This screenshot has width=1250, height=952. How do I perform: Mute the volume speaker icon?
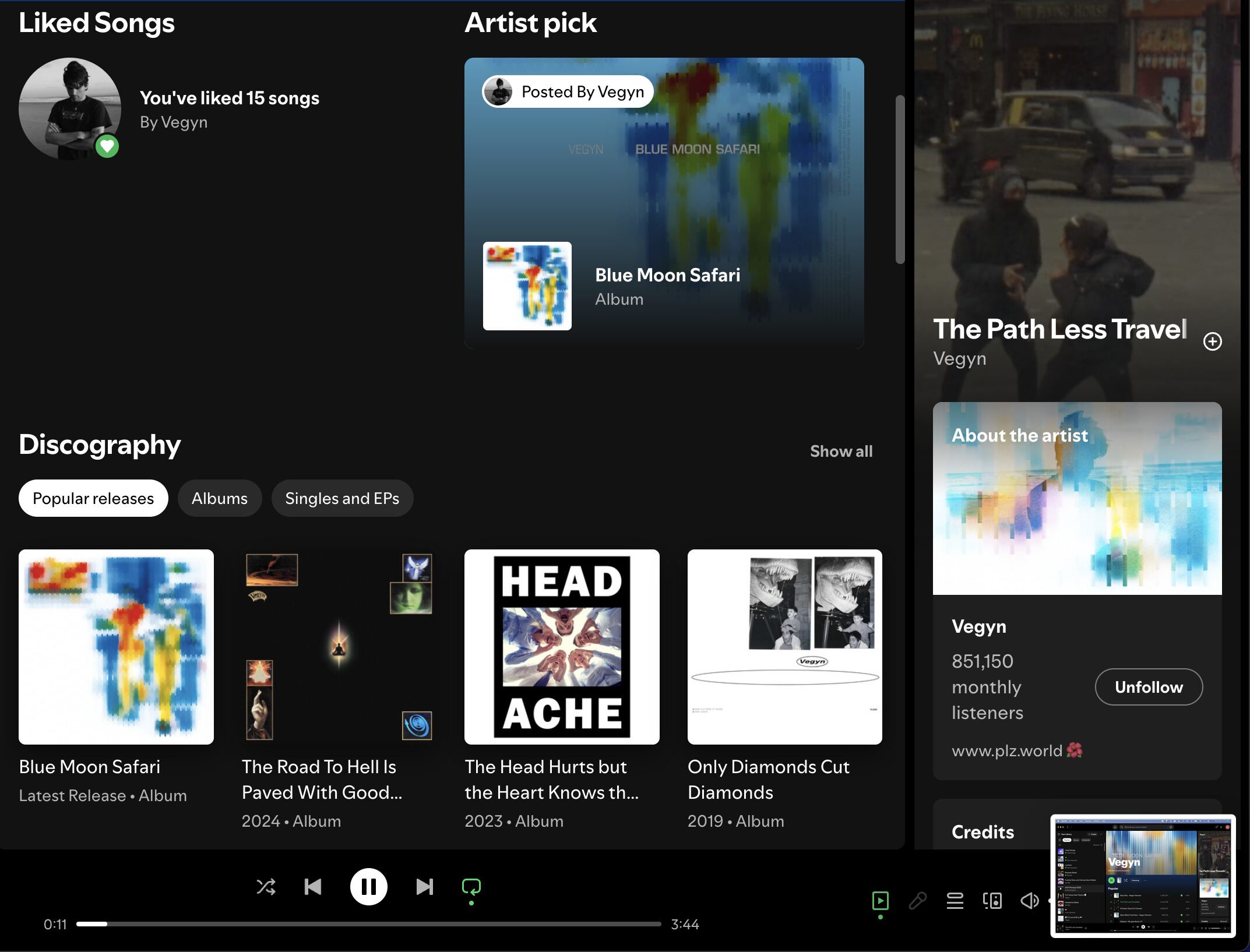(x=1030, y=901)
